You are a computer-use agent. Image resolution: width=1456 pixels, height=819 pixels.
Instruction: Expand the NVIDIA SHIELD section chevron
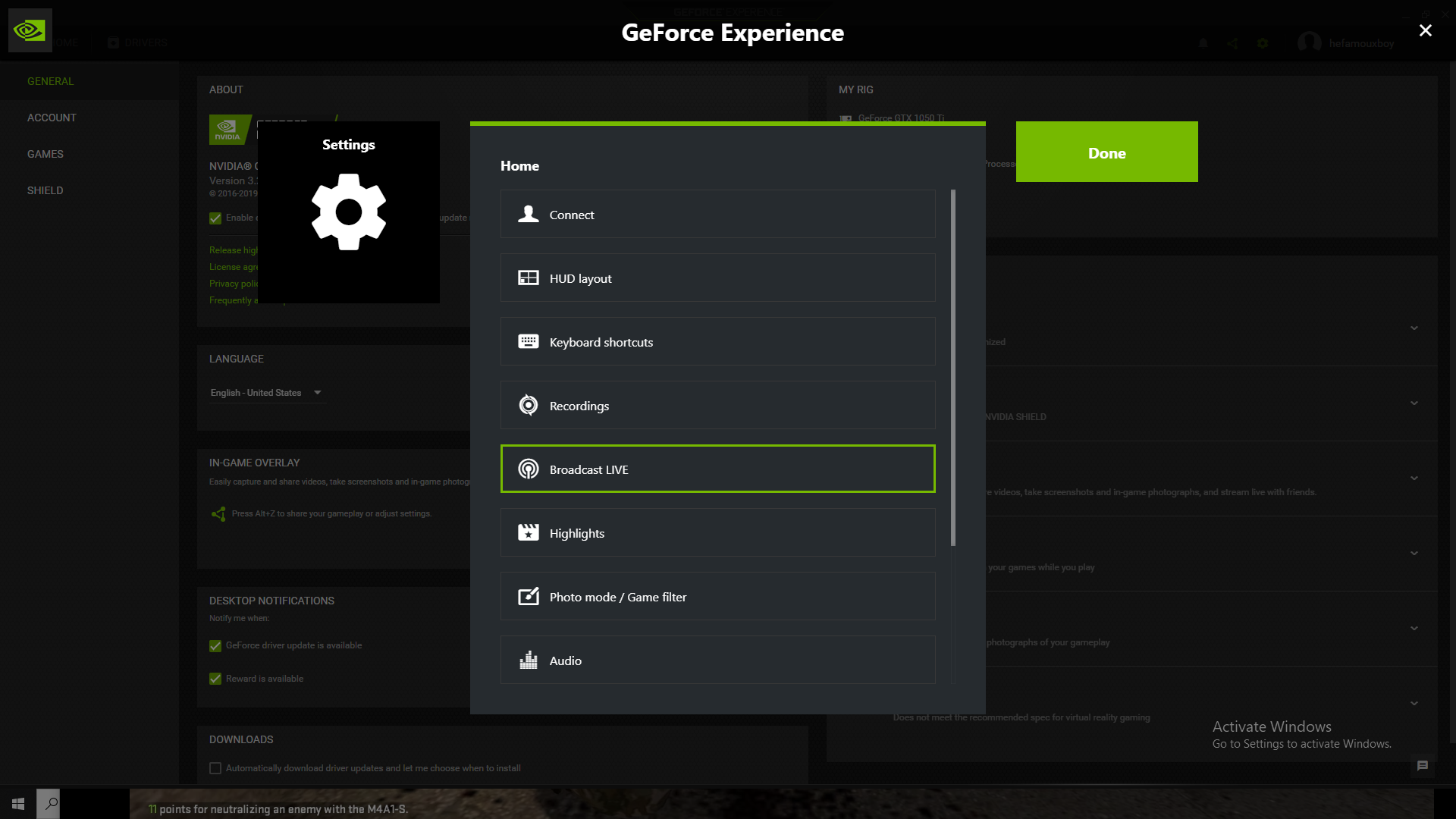click(x=1414, y=403)
